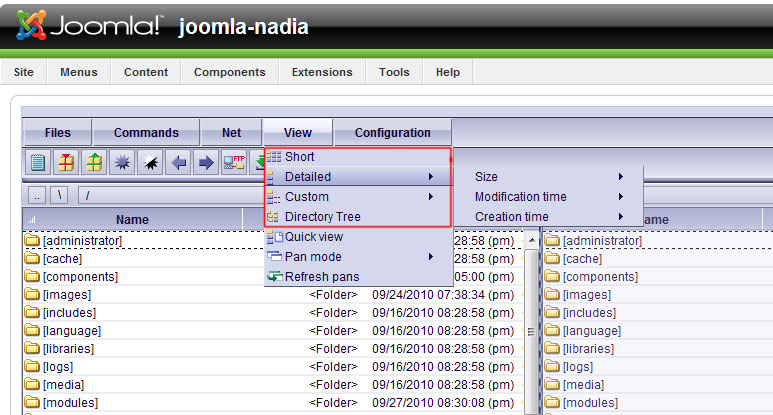Expand the Size submenu
Screen dimensions: 773x415
[548, 176]
